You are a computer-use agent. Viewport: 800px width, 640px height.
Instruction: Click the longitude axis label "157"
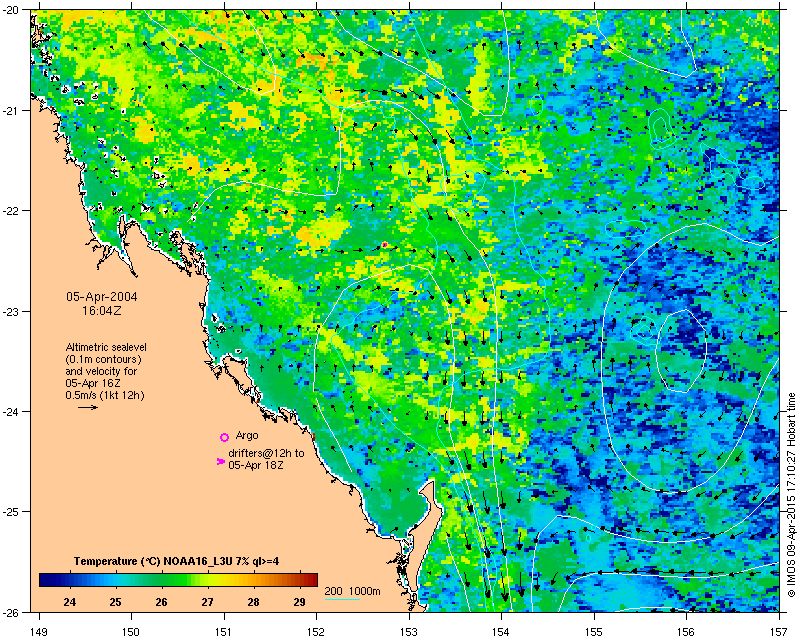pyautogui.click(x=779, y=632)
